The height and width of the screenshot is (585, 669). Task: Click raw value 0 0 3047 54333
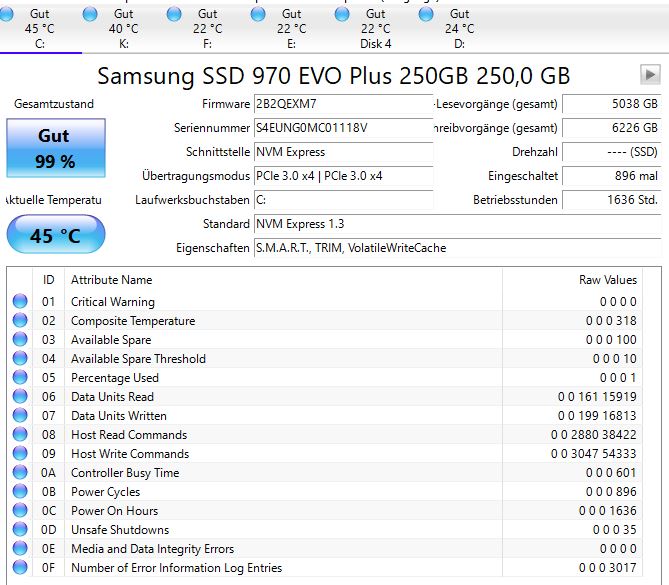coord(593,454)
